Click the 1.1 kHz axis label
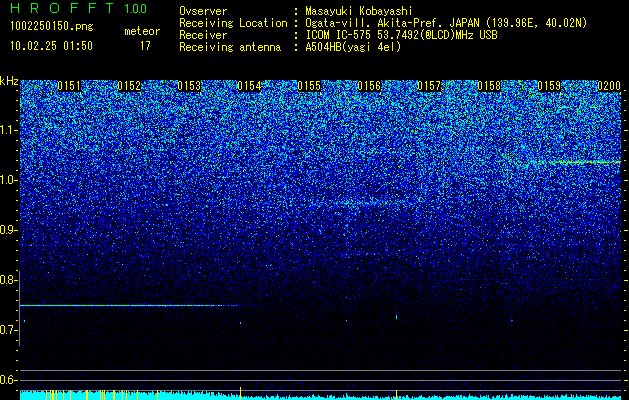The image size is (629, 400). 8,130
